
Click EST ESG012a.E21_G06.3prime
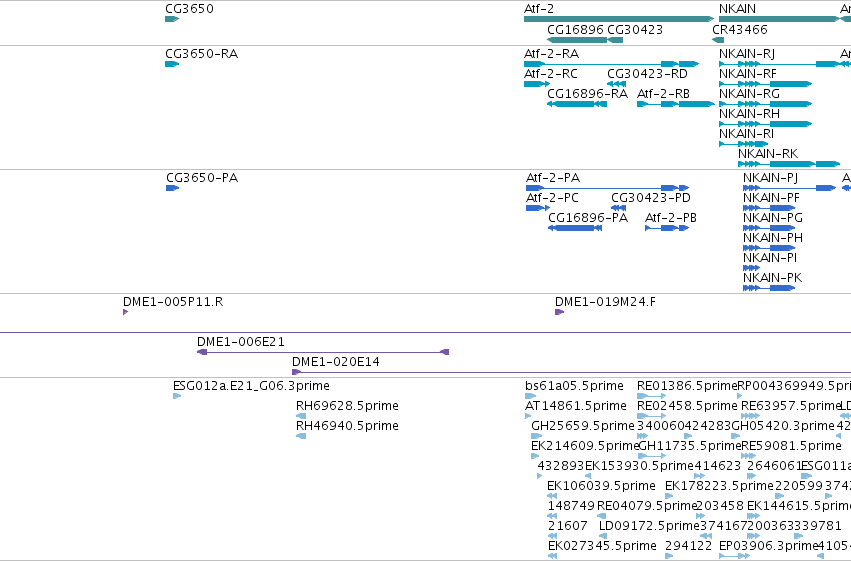click(x=251, y=386)
